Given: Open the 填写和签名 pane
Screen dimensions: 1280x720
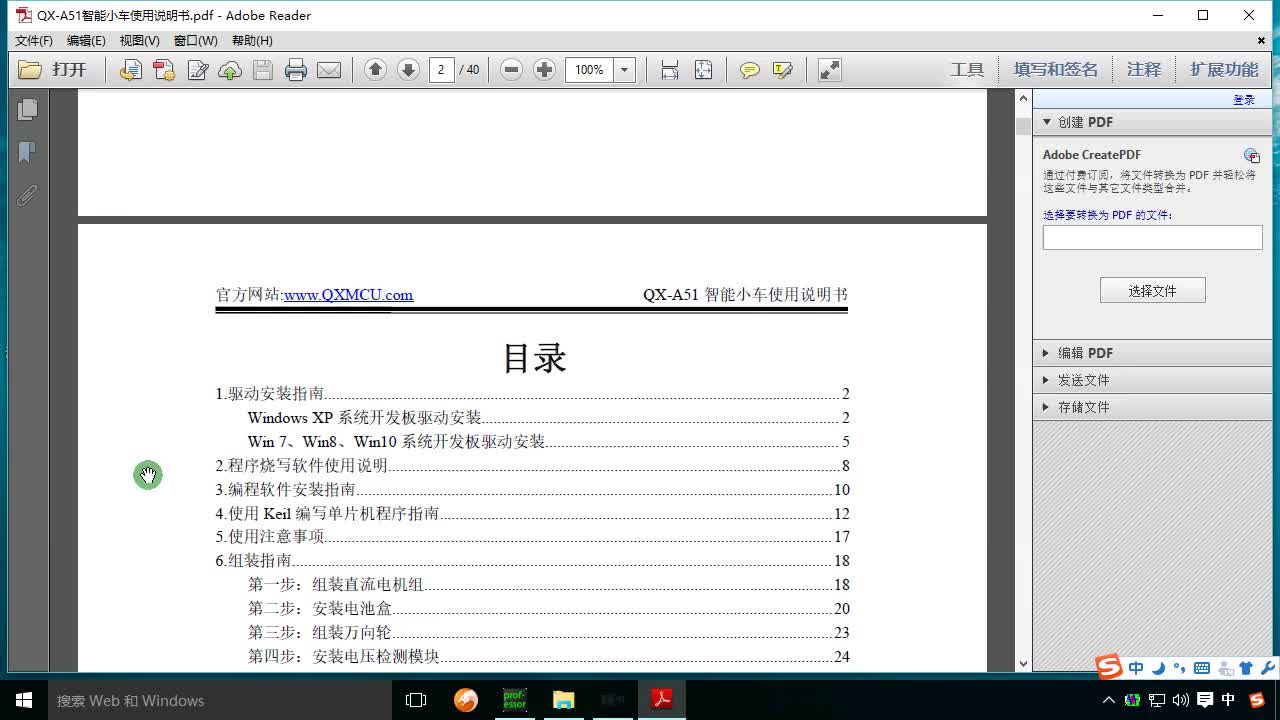Looking at the screenshot, I should (1056, 69).
